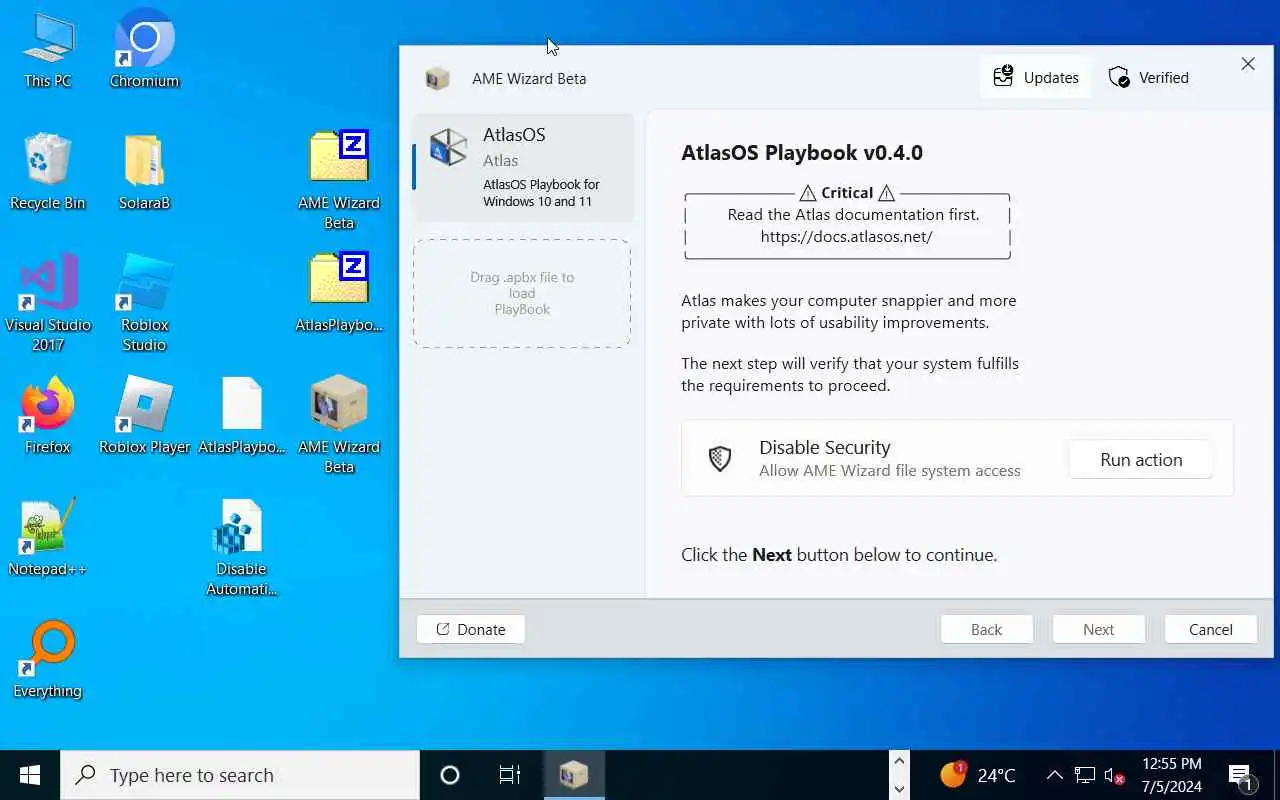Open the clock showing 12:55 PM
This screenshot has height=800, width=1280.
click(1171, 775)
